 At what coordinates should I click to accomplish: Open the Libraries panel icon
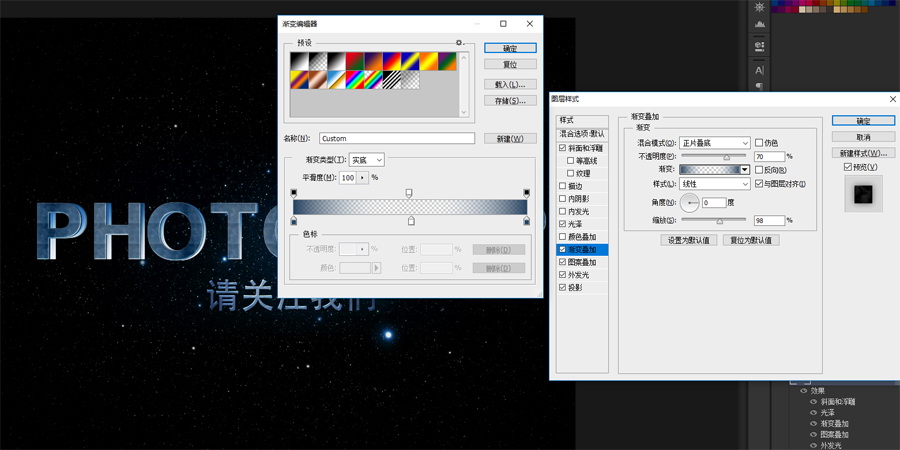click(759, 46)
